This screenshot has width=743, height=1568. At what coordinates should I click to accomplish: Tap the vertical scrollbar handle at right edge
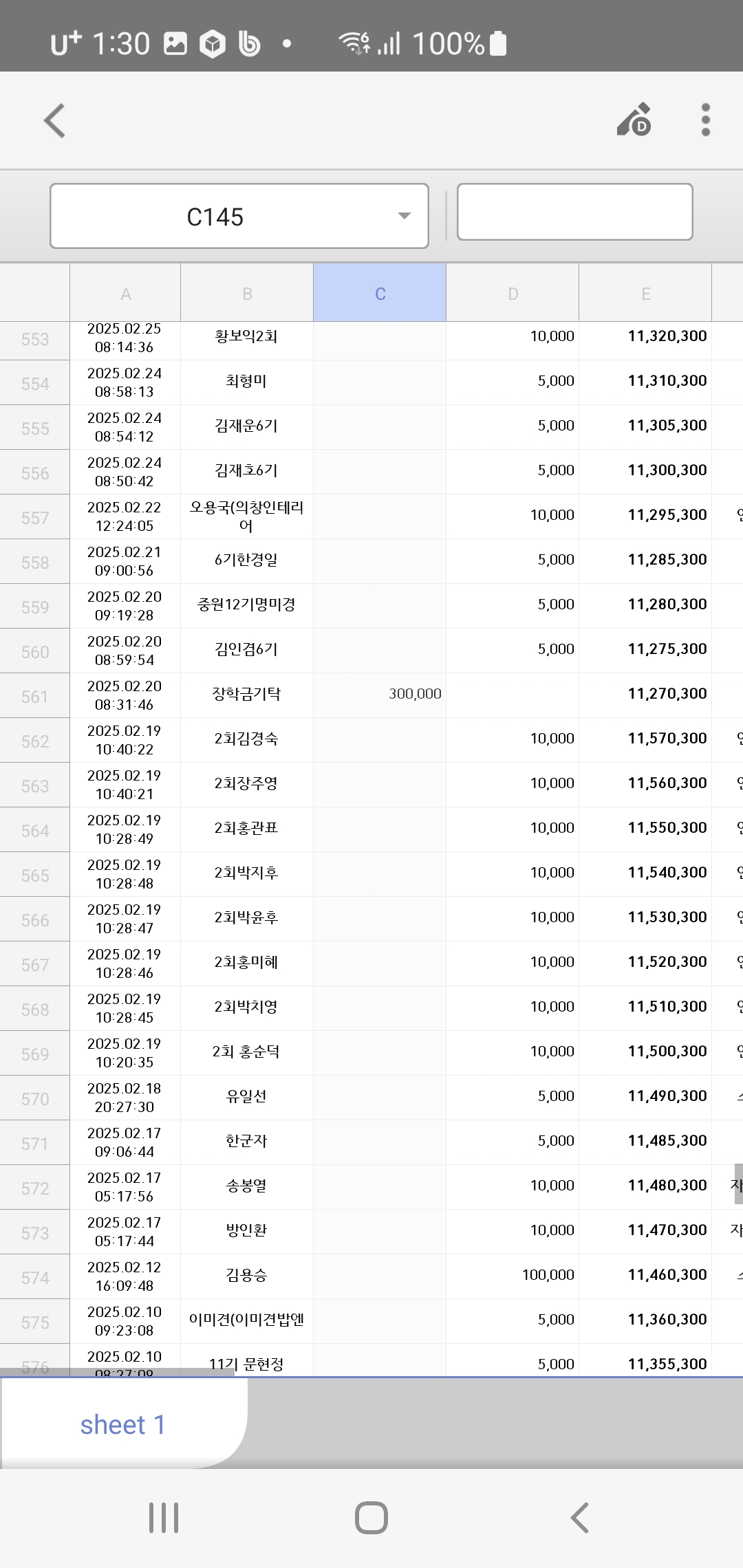pyautogui.click(x=738, y=1184)
